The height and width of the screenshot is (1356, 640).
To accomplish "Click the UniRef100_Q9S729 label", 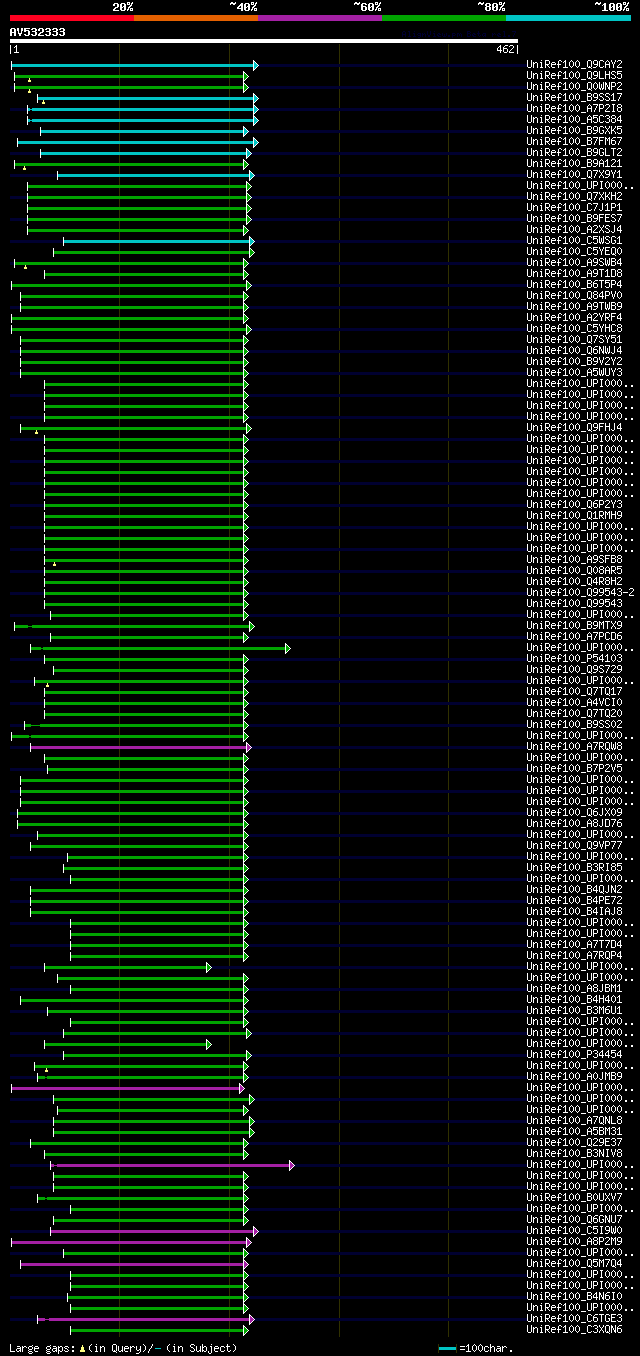I will [x=574, y=670].
